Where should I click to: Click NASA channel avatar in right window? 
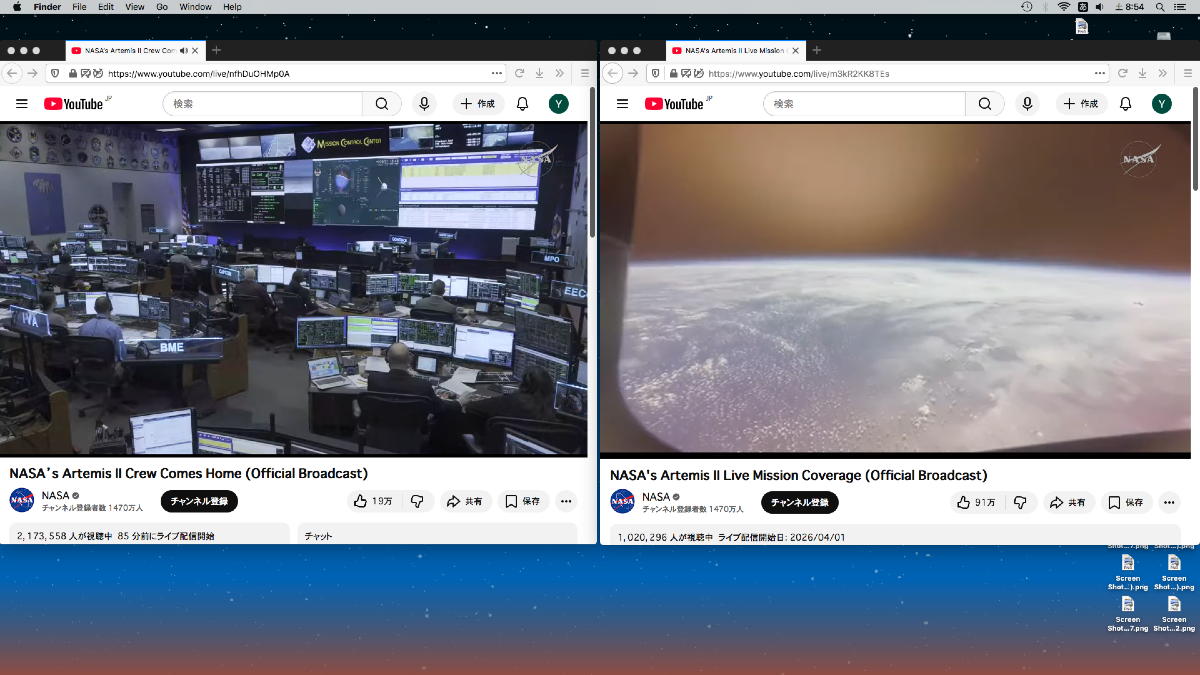click(623, 501)
